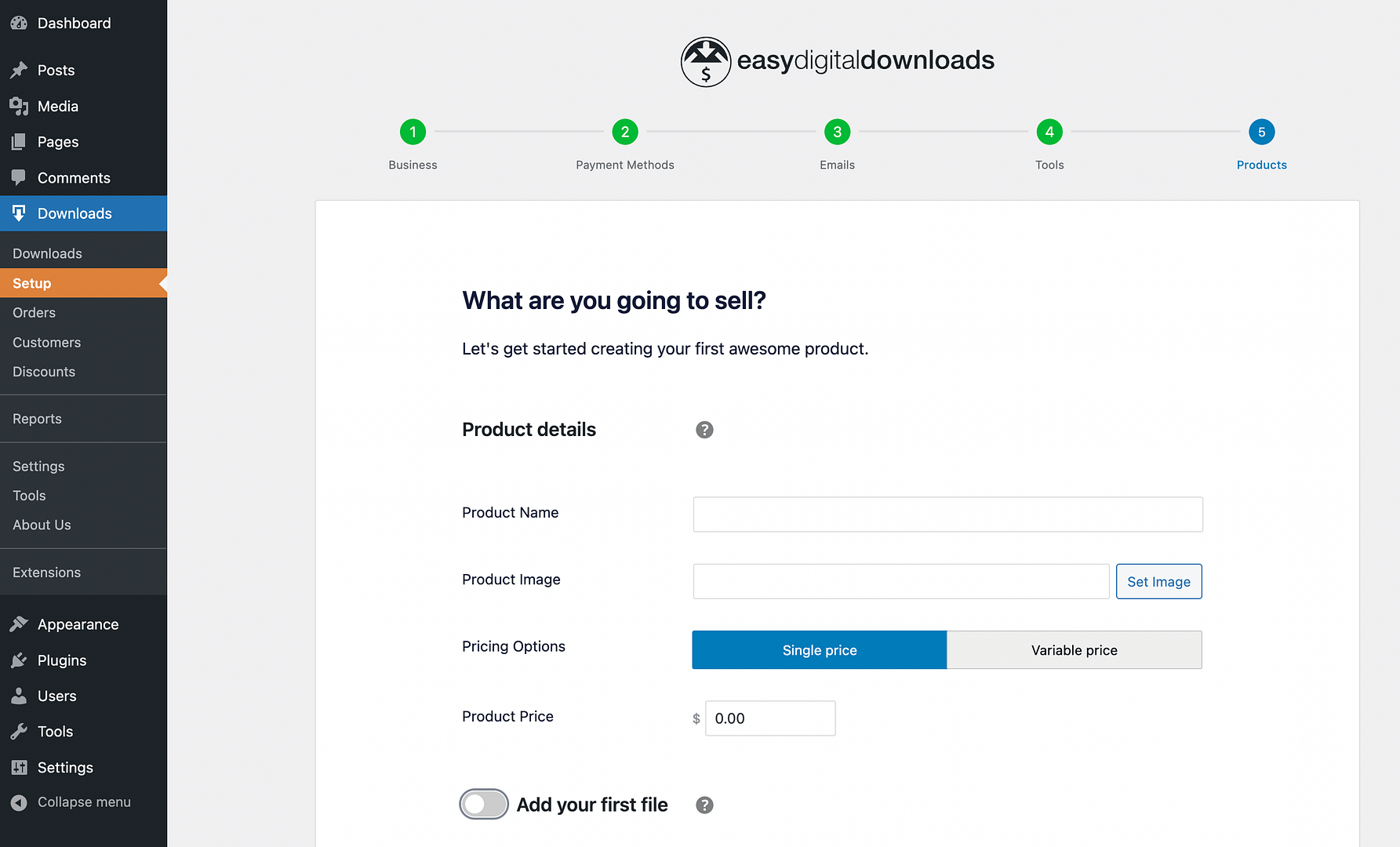Click the Products step label

coord(1262,165)
